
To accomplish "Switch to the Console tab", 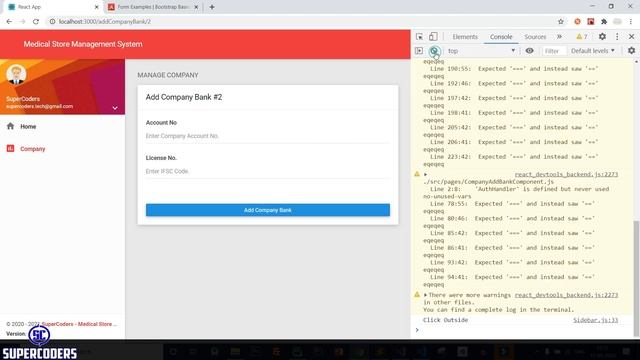I will pyautogui.click(x=501, y=37).
